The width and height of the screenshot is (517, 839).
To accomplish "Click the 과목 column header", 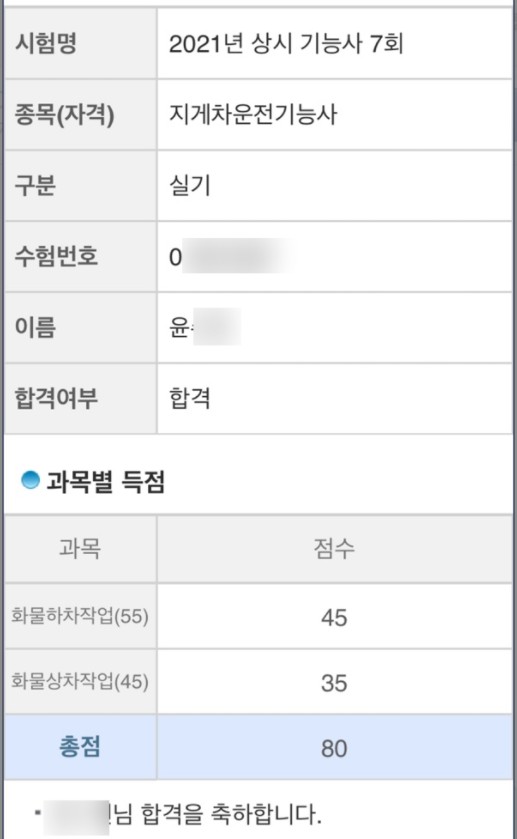I will (81, 548).
